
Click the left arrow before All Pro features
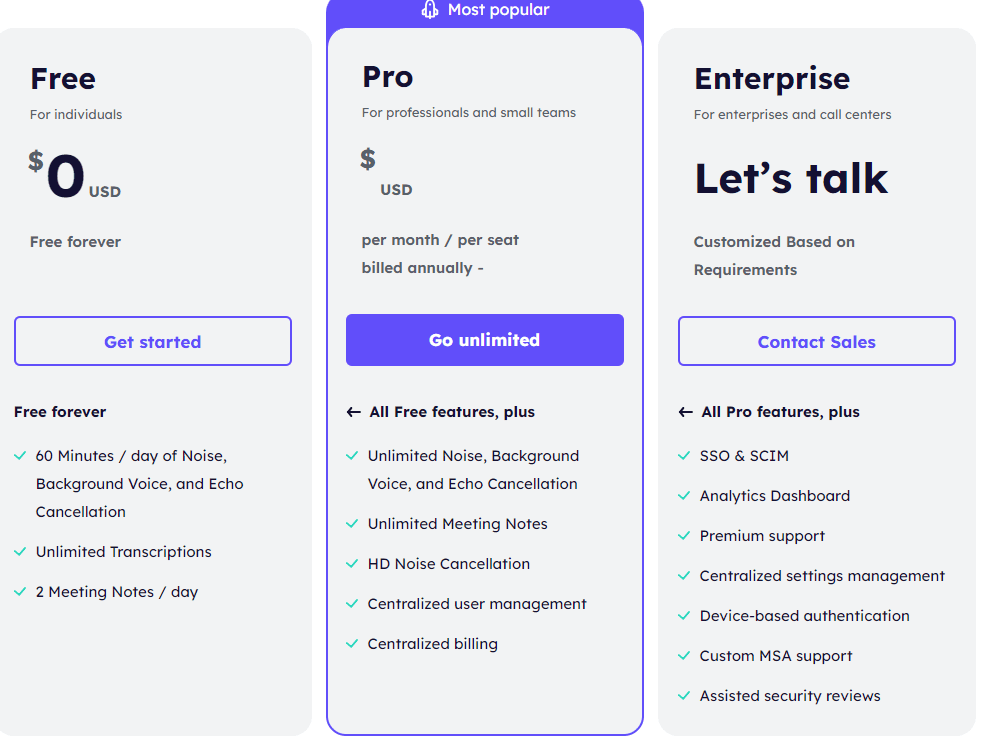coord(685,412)
